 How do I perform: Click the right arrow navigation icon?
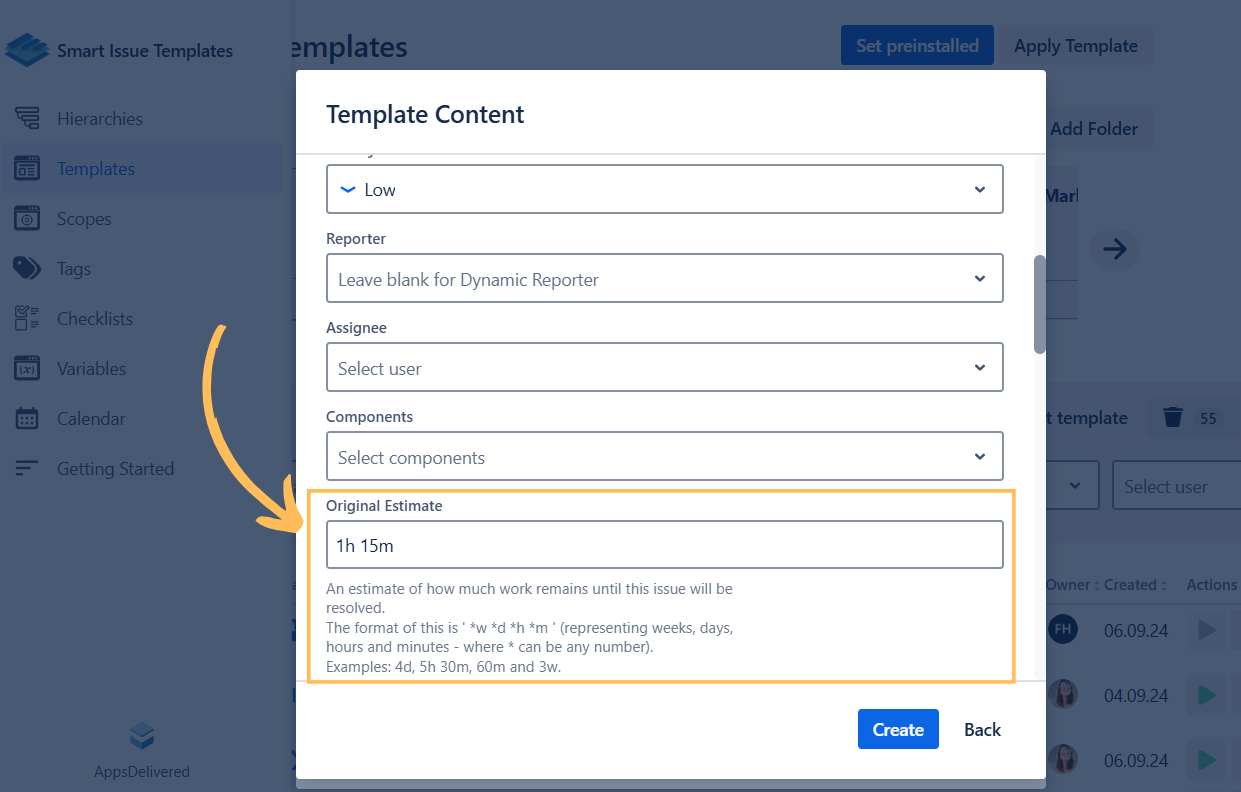1114,248
